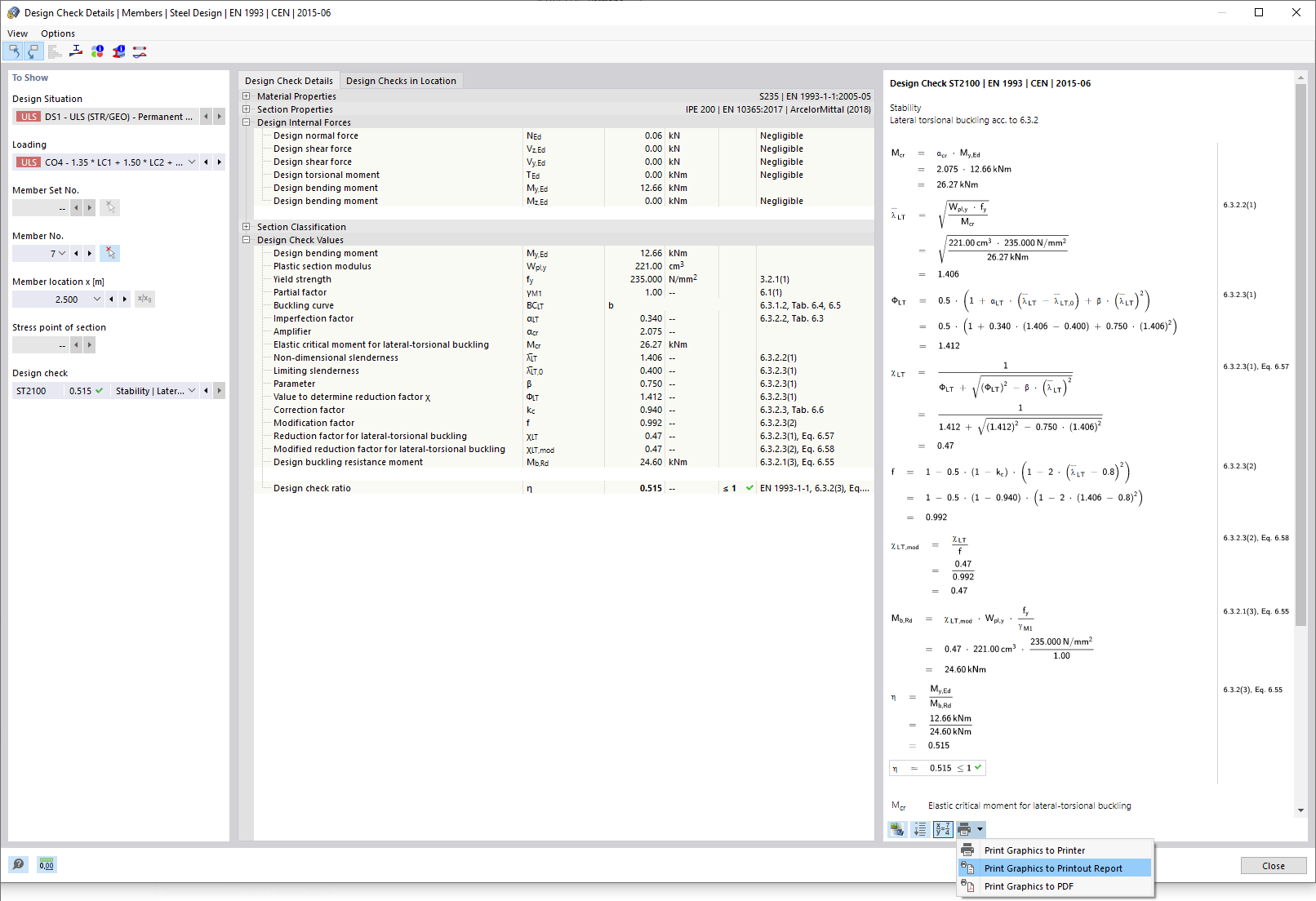This screenshot has width=1316, height=901.
Task: Maximize the Design Check Details window
Action: [1259, 12]
